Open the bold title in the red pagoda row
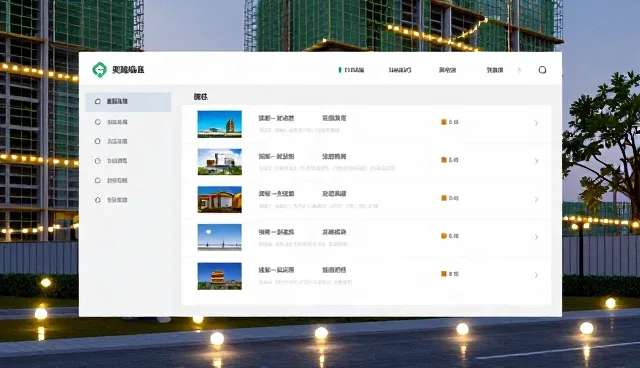 (276, 270)
